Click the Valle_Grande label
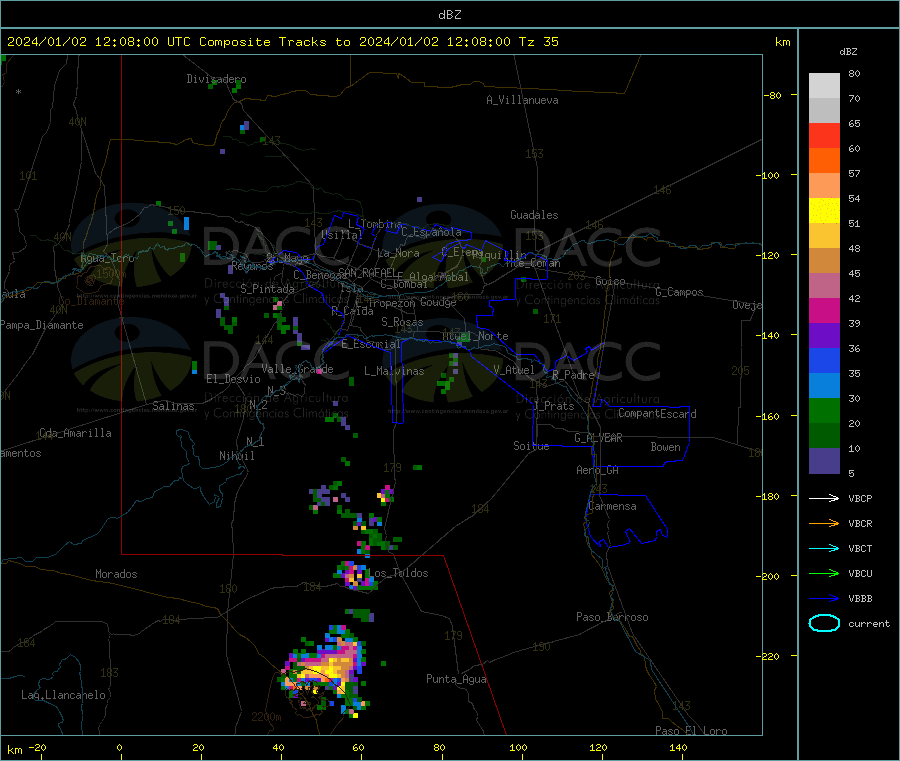Screen dimensions: 900x761 click(297, 369)
